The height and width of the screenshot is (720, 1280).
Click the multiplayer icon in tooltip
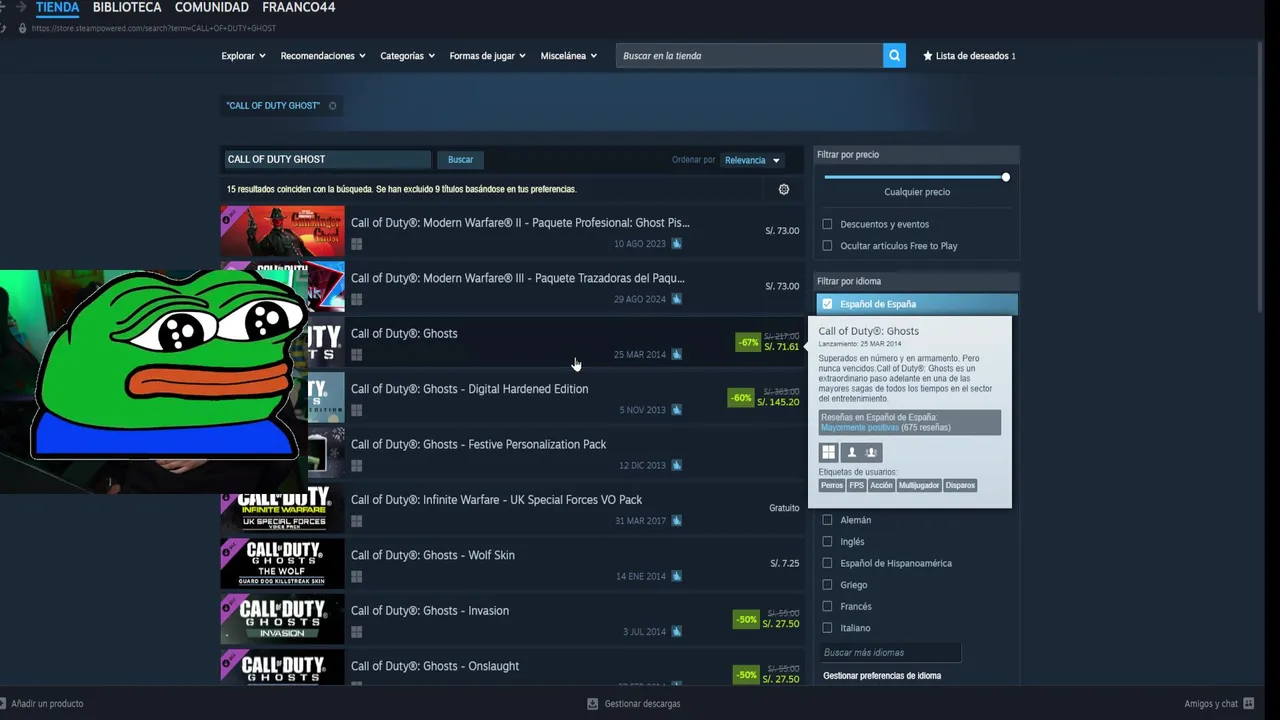pyautogui.click(x=871, y=453)
